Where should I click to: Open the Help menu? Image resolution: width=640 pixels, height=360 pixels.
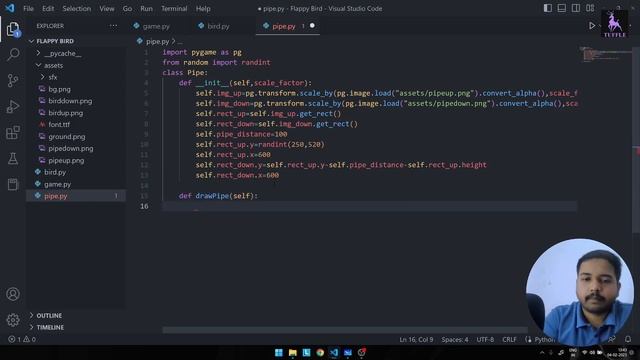(203, 8)
